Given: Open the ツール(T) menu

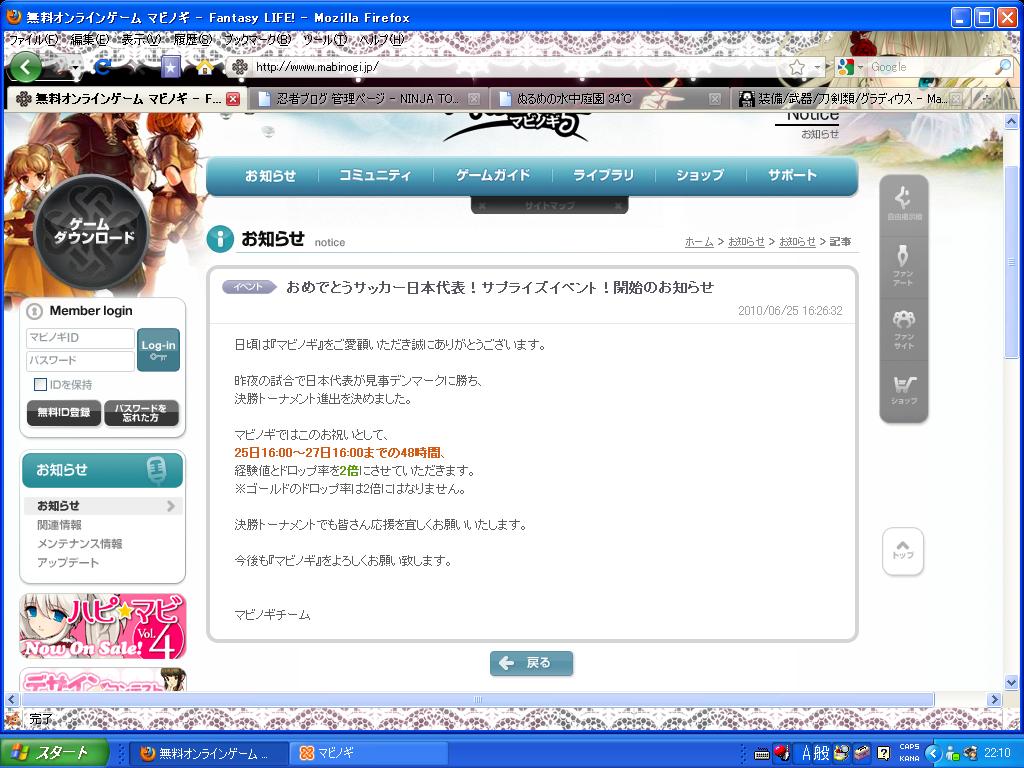Looking at the screenshot, I should pyautogui.click(x=325, y=39).
